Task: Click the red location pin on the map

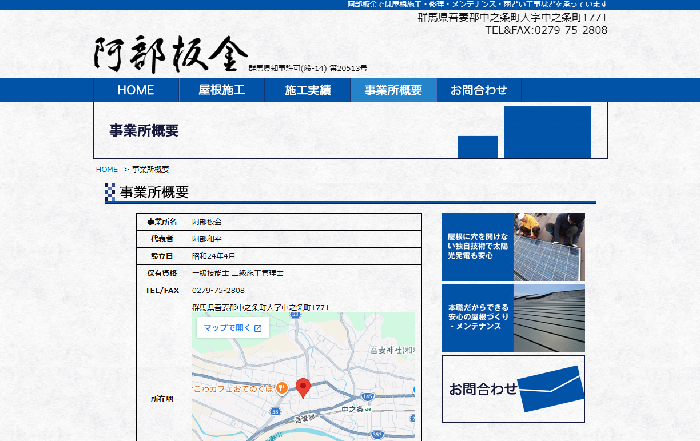Action: 303,388
